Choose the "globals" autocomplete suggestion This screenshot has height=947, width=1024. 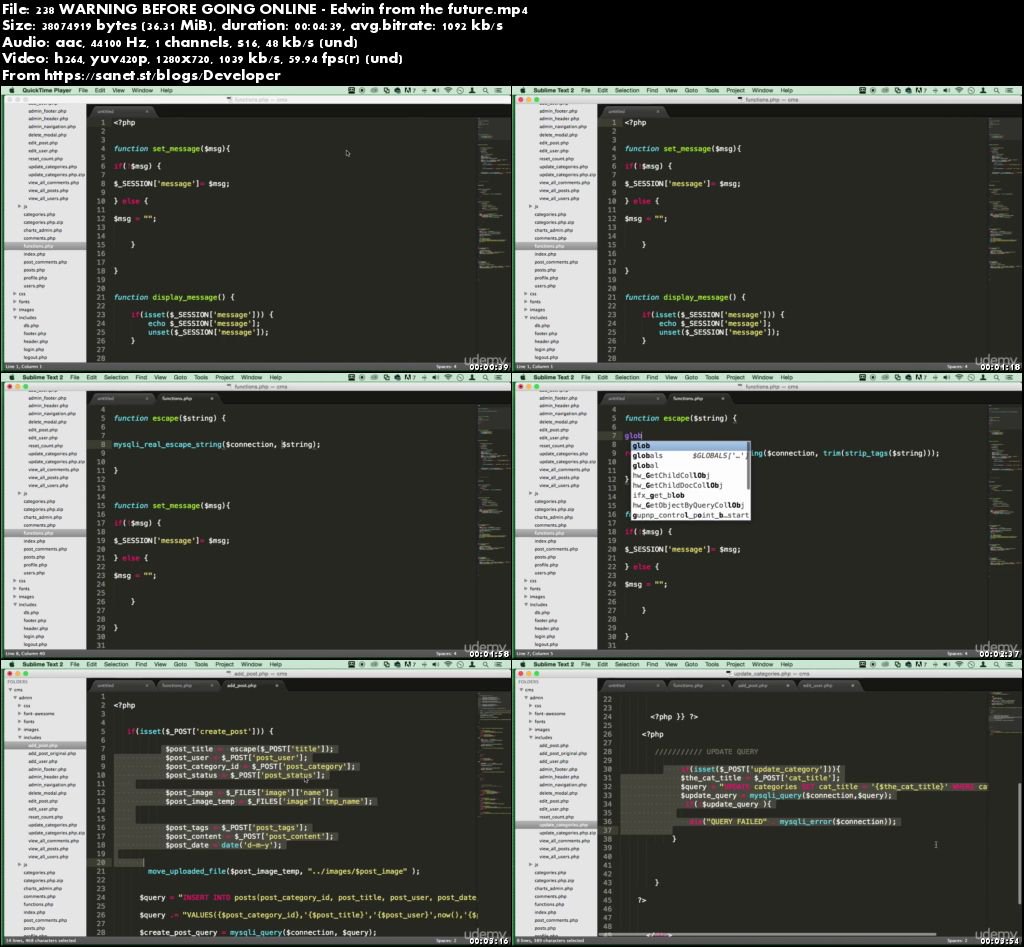689,456
